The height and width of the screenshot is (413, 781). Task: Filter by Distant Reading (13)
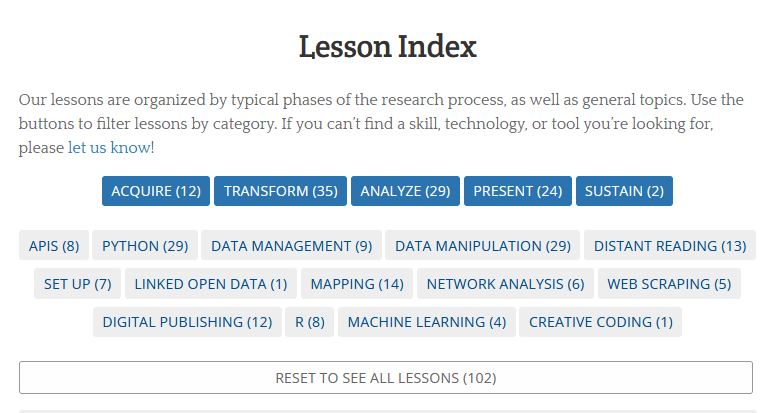click(670, 246)
